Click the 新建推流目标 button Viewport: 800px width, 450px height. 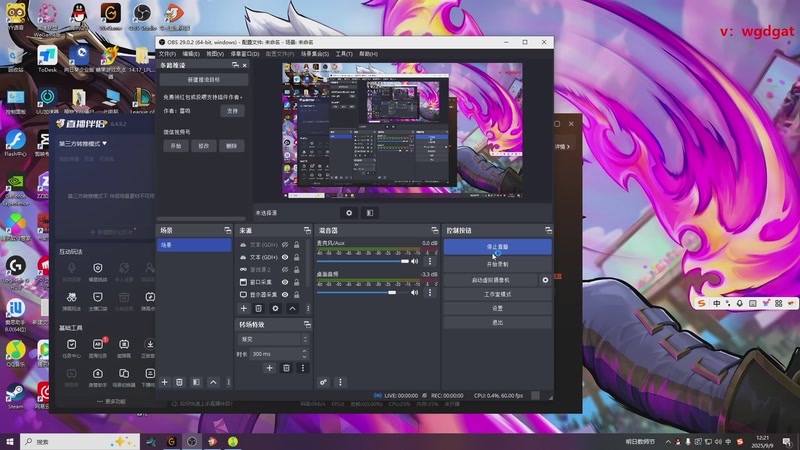(204, 80)
